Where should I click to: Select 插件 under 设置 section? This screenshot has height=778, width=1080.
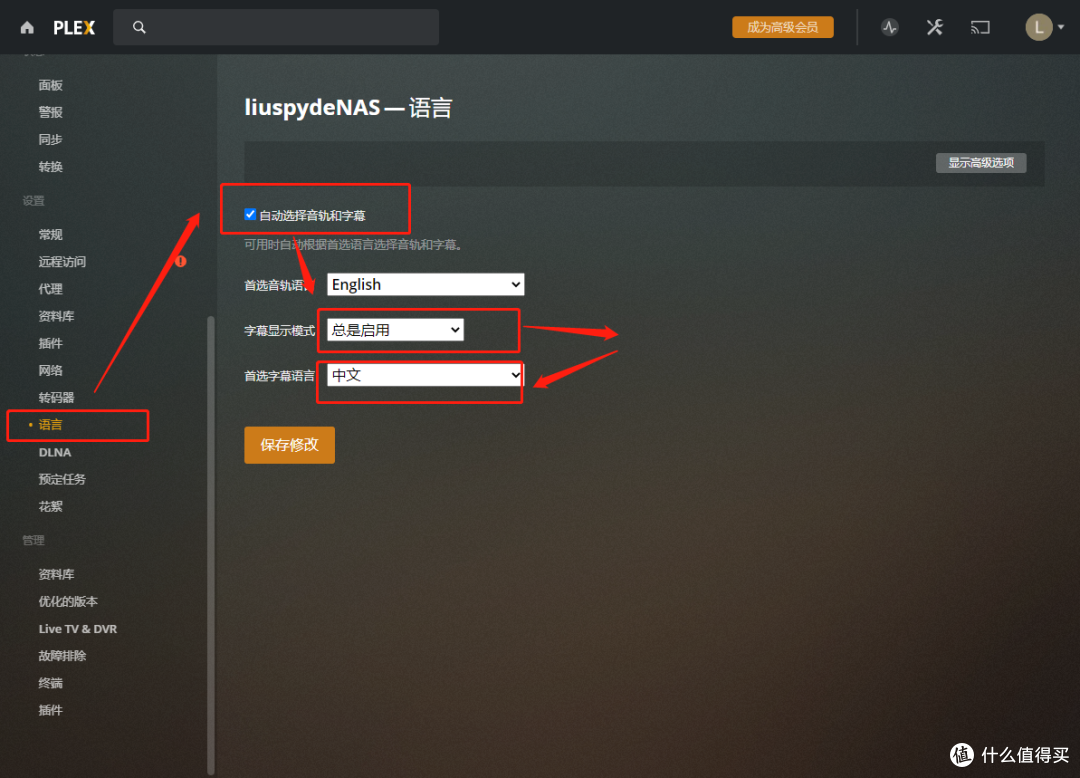[51, 344]
